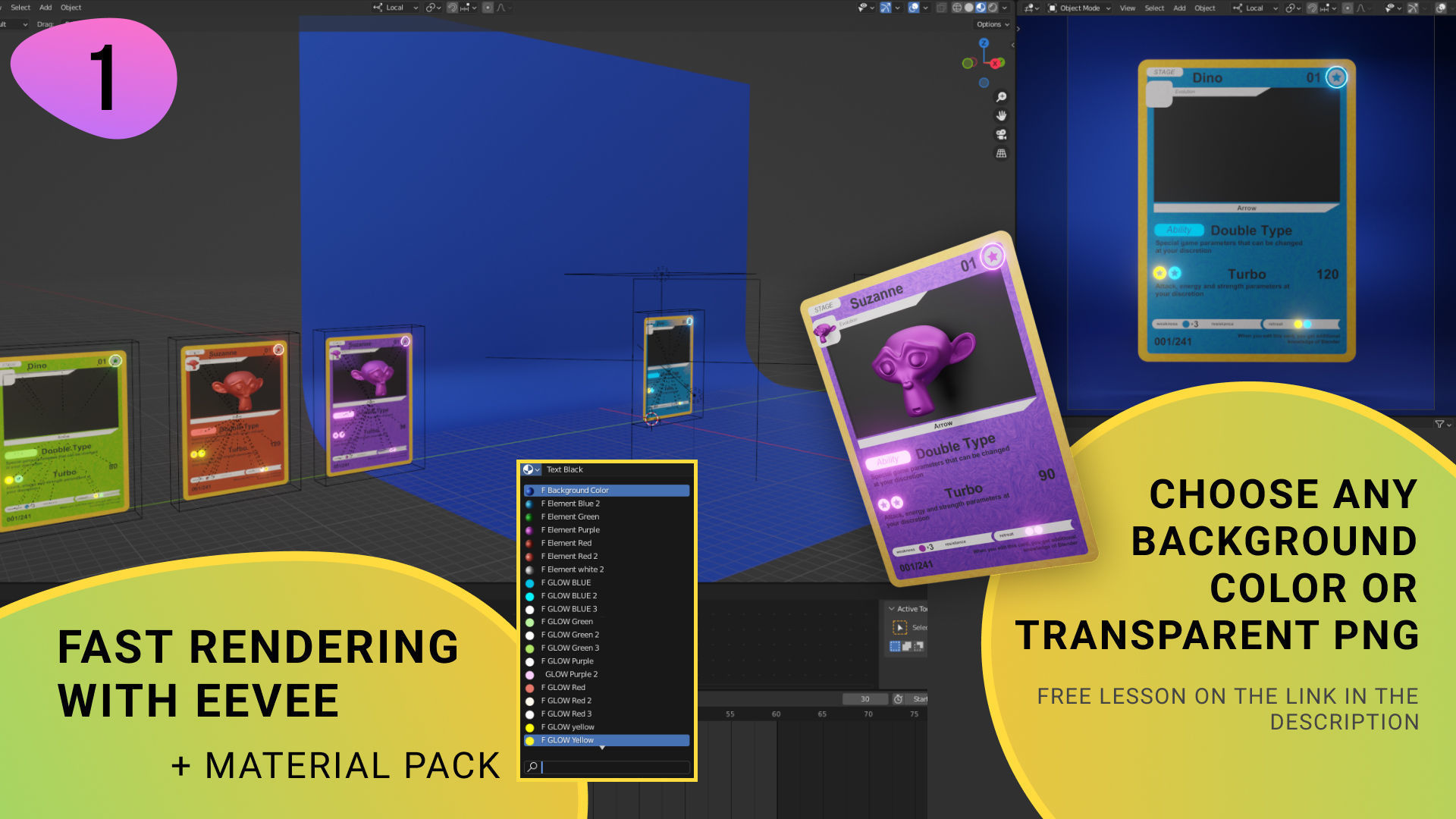The height and width of the screenshot is (819, 1456).
Task: Switch to wireframe shading in left viewport
Action: coord(957,8)
